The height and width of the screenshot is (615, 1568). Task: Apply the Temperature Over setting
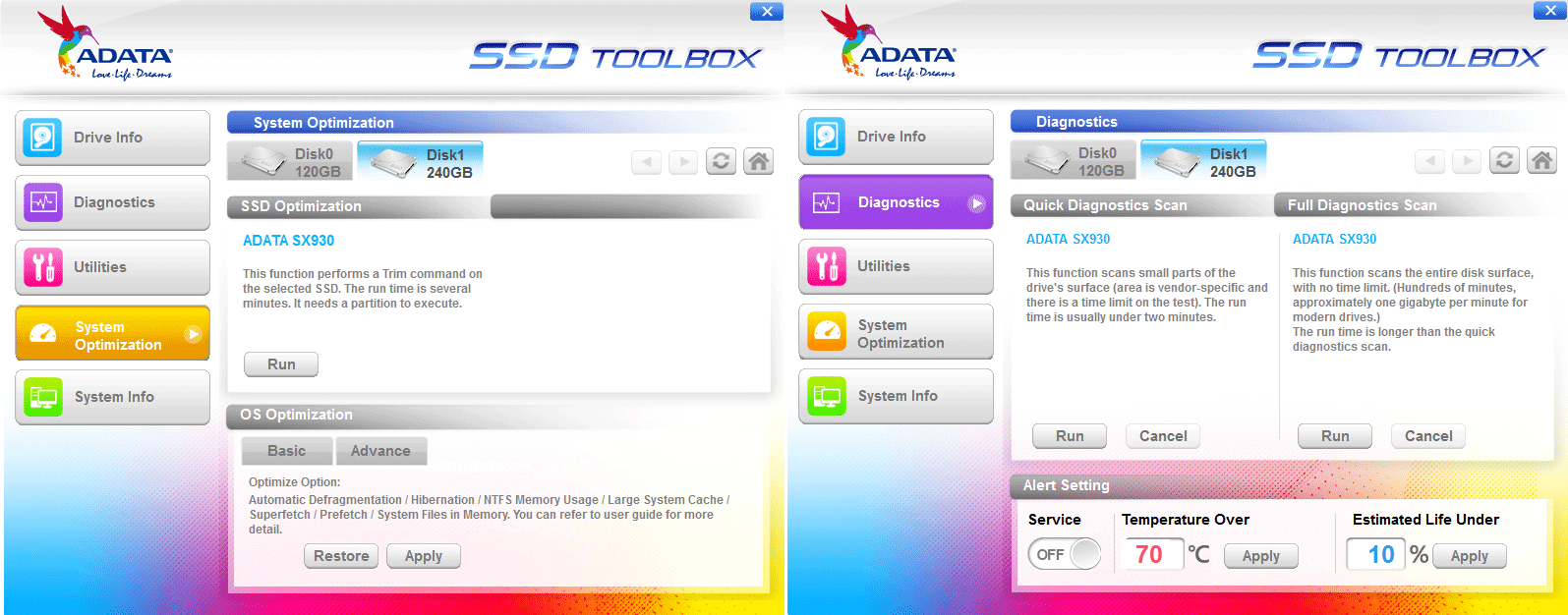point(1261,556)
